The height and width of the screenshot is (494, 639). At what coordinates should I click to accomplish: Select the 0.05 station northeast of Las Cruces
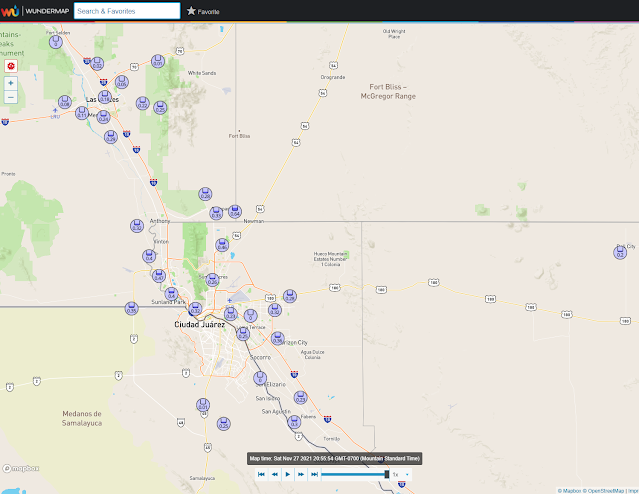tap(121, 82)
